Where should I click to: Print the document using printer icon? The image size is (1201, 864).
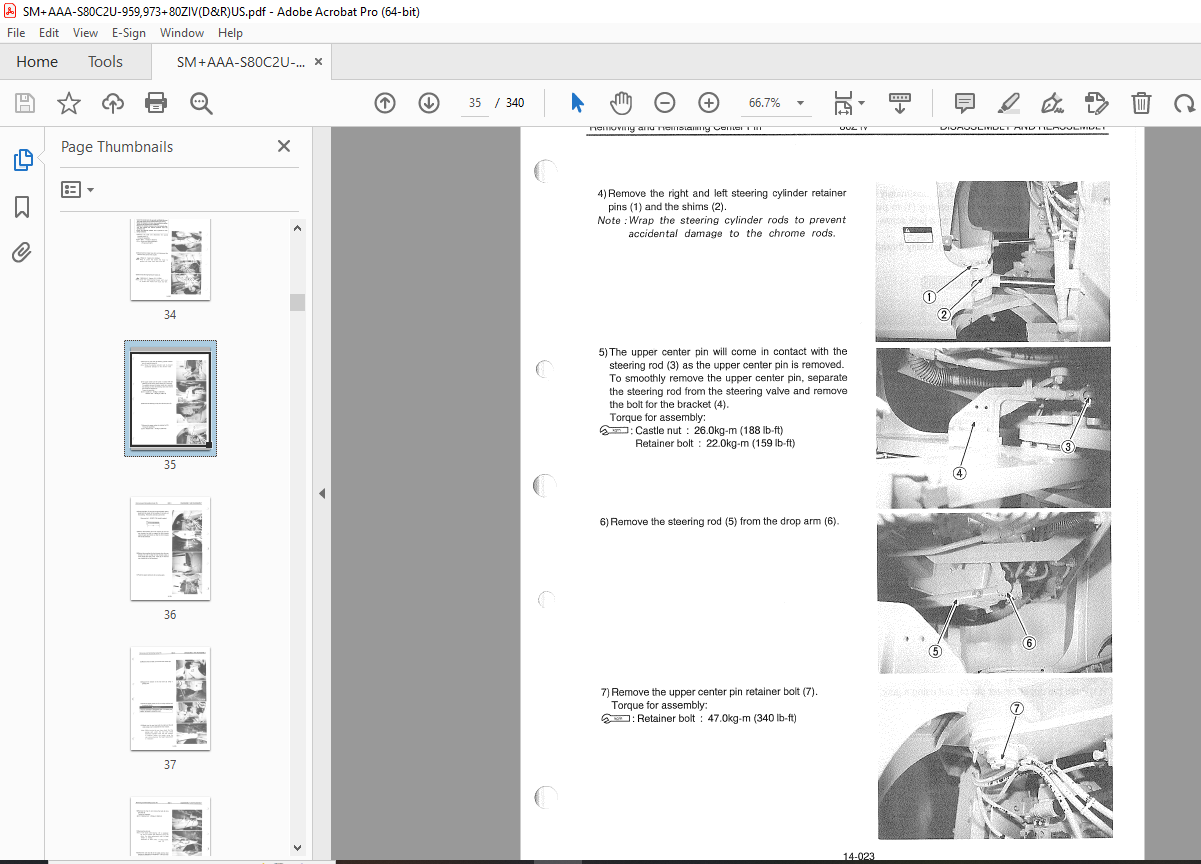pyautogui.click(x=156, y=103)
